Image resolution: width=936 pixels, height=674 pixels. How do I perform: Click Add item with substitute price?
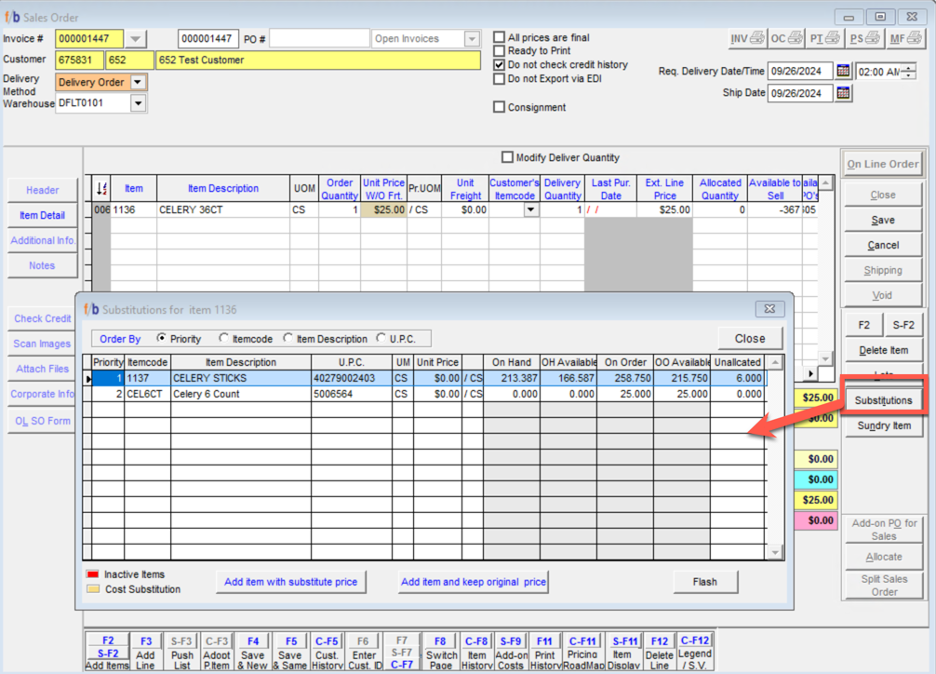tap(291, 582)
